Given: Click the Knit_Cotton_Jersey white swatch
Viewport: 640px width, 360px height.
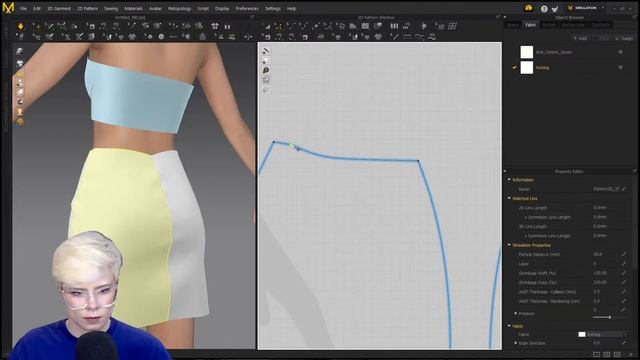Looking at the screenshot, I should tap(527, 52).
